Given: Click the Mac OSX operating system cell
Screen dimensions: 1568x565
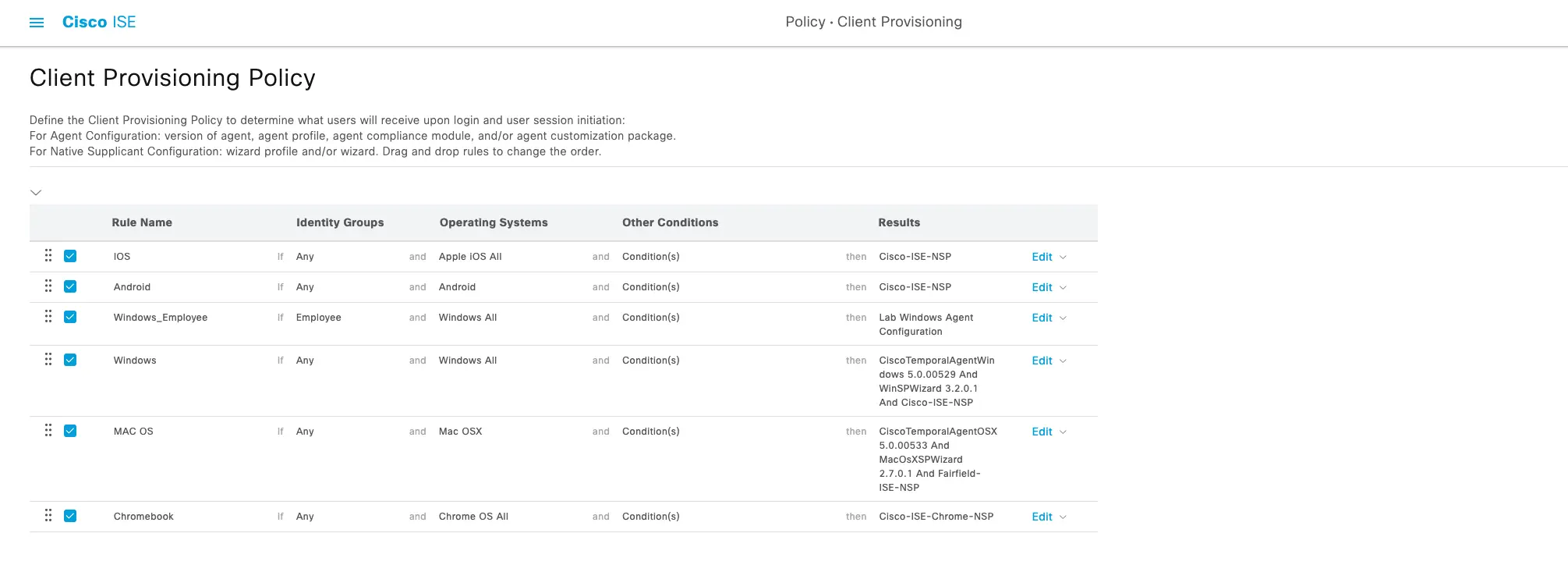Looking at the screenshot, I should 461,432.
